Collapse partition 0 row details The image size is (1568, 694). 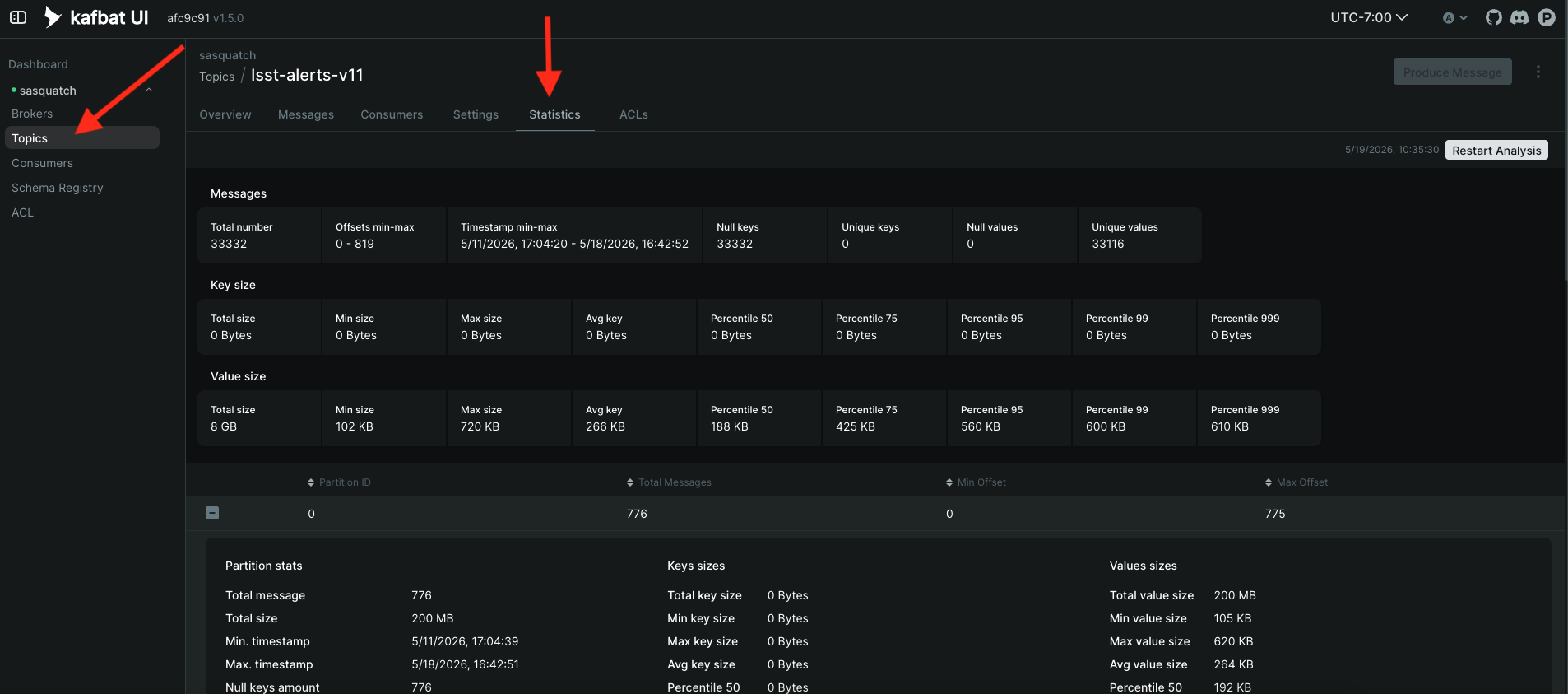[212, 513]
